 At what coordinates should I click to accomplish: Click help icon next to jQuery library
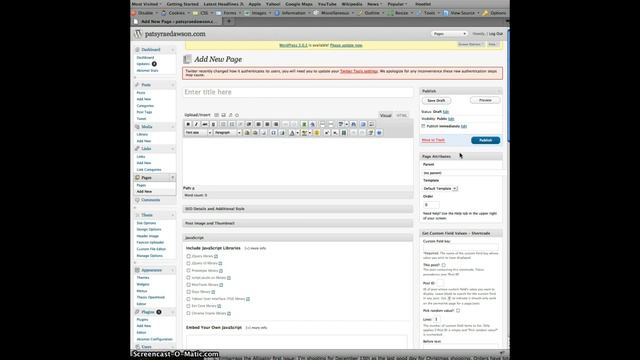(216, 256)
